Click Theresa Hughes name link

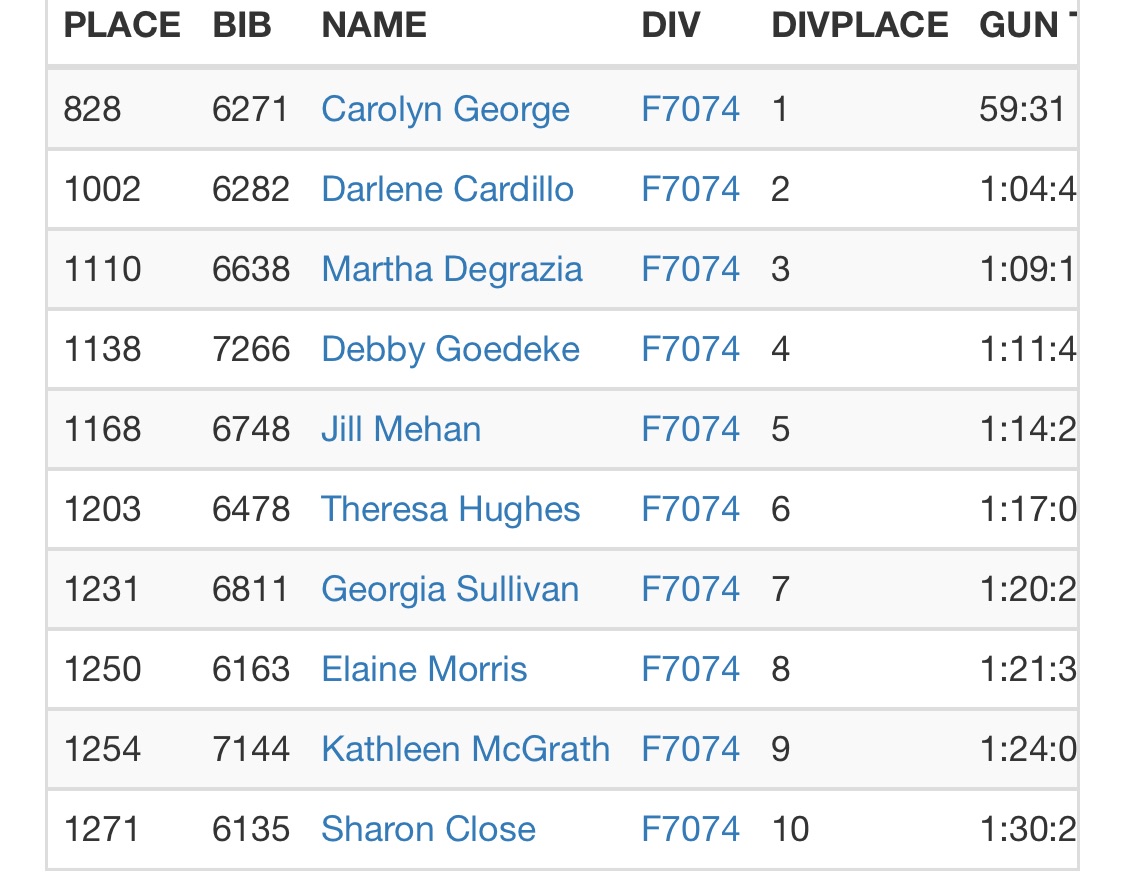[450, 509]
